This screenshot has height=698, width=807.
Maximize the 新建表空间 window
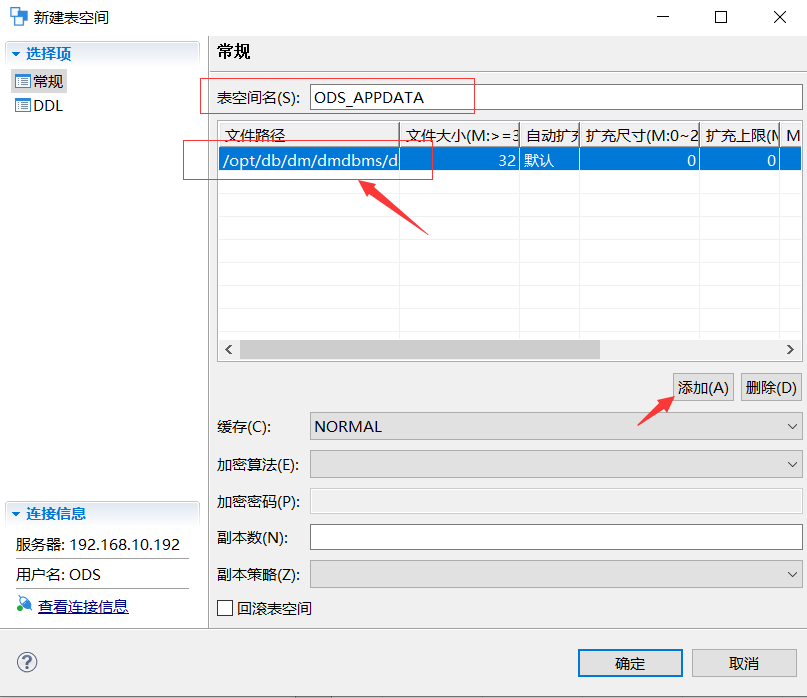tap(721, 17)
